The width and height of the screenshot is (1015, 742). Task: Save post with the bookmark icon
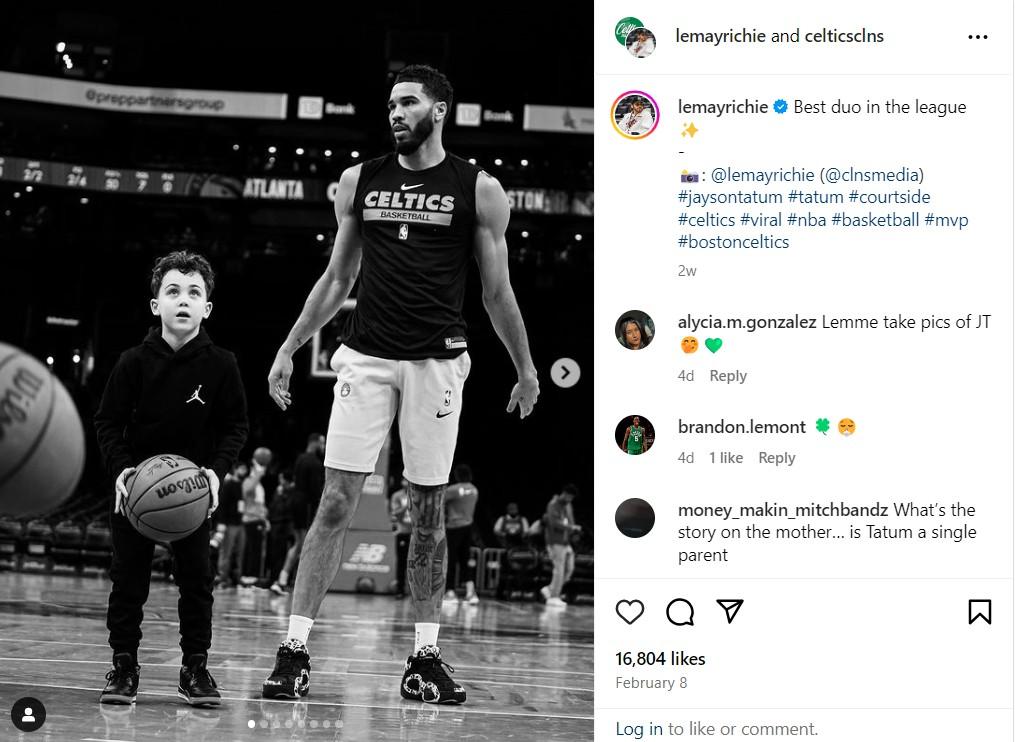click(x=979, y=611)
